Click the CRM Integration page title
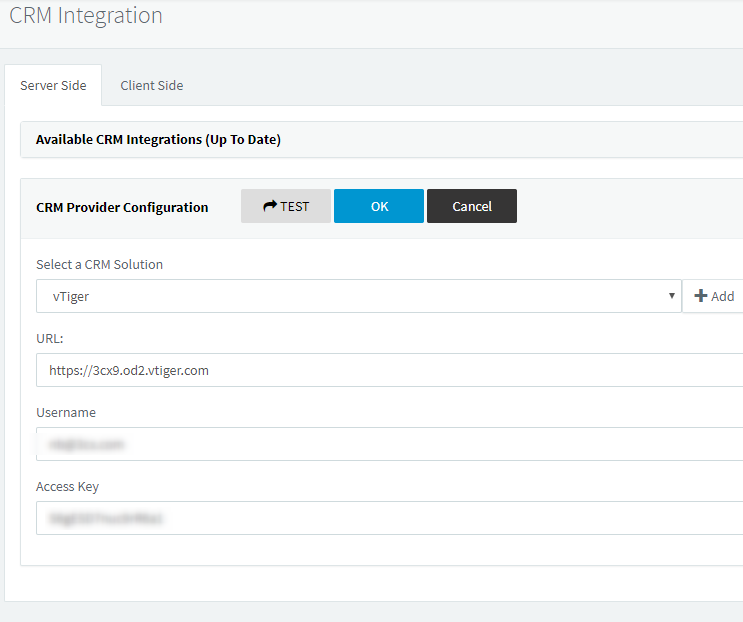Viewport: 743px width, 622px height. click(86, 15)
